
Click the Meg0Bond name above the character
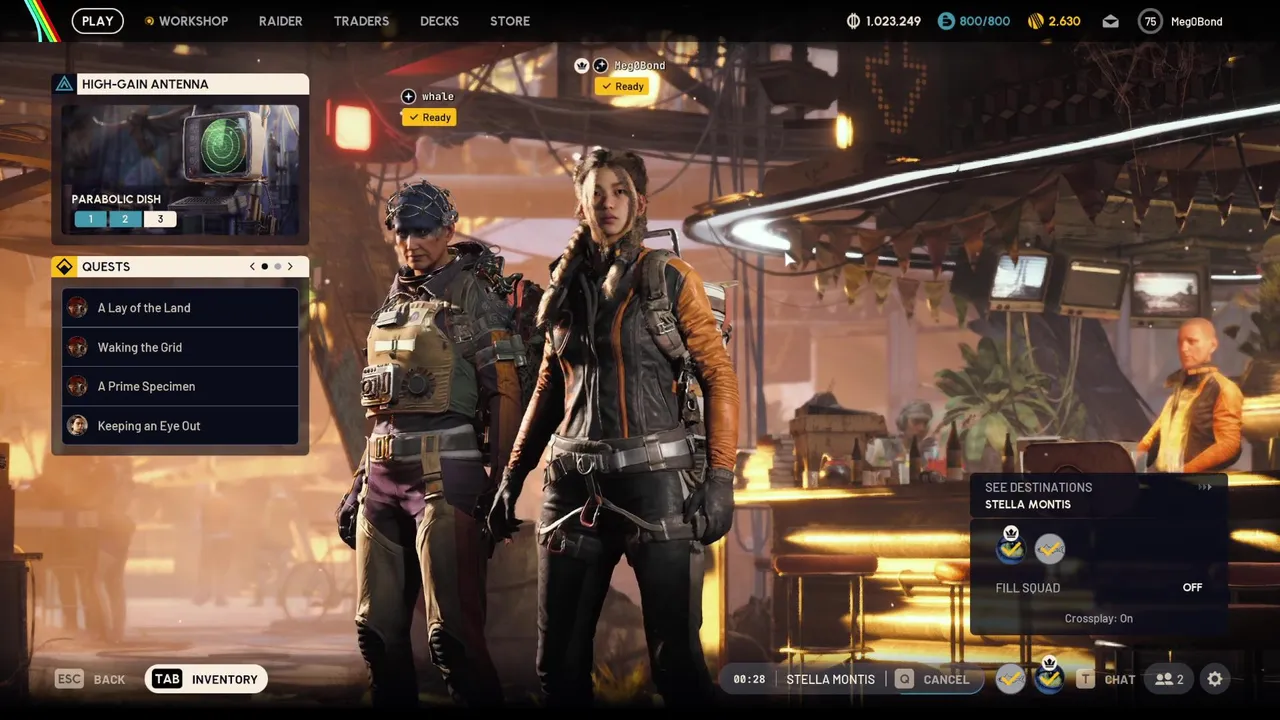pos(639,65)
